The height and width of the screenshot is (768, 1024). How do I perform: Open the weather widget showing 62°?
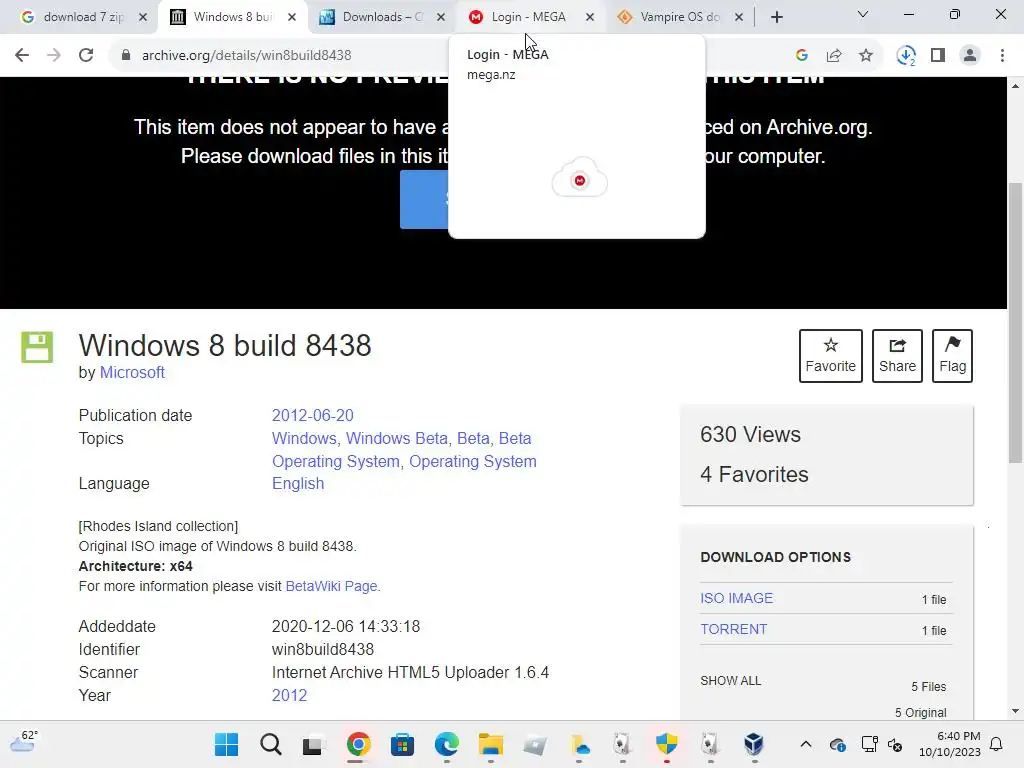point(24,742)
